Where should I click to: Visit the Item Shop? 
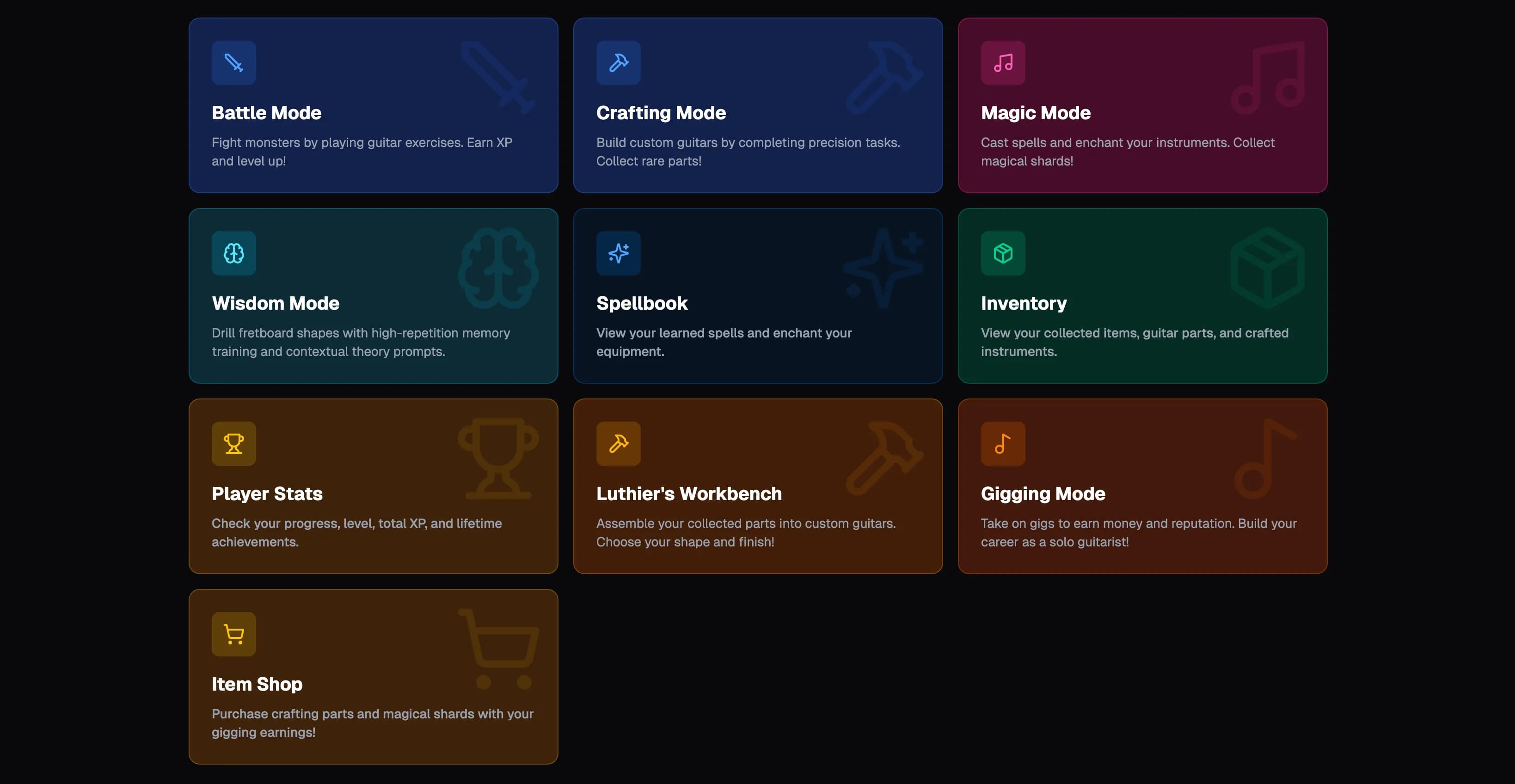click(x=374, y=677)
